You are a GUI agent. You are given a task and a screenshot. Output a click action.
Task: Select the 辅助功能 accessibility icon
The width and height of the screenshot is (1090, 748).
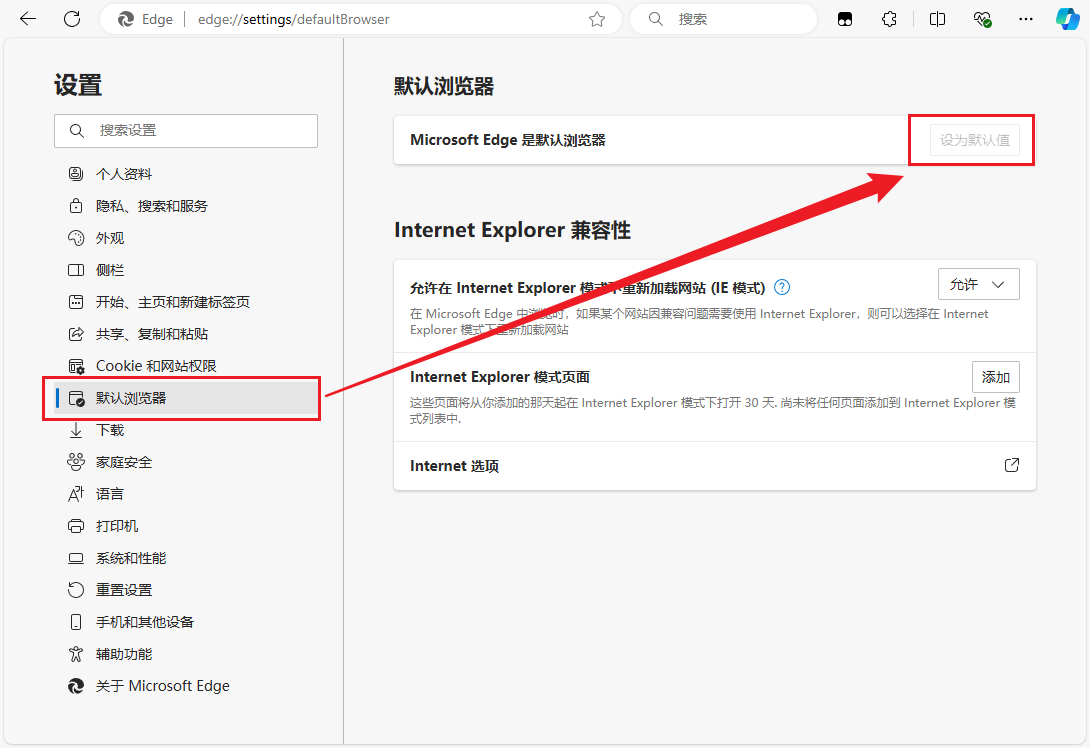(76, 653)
